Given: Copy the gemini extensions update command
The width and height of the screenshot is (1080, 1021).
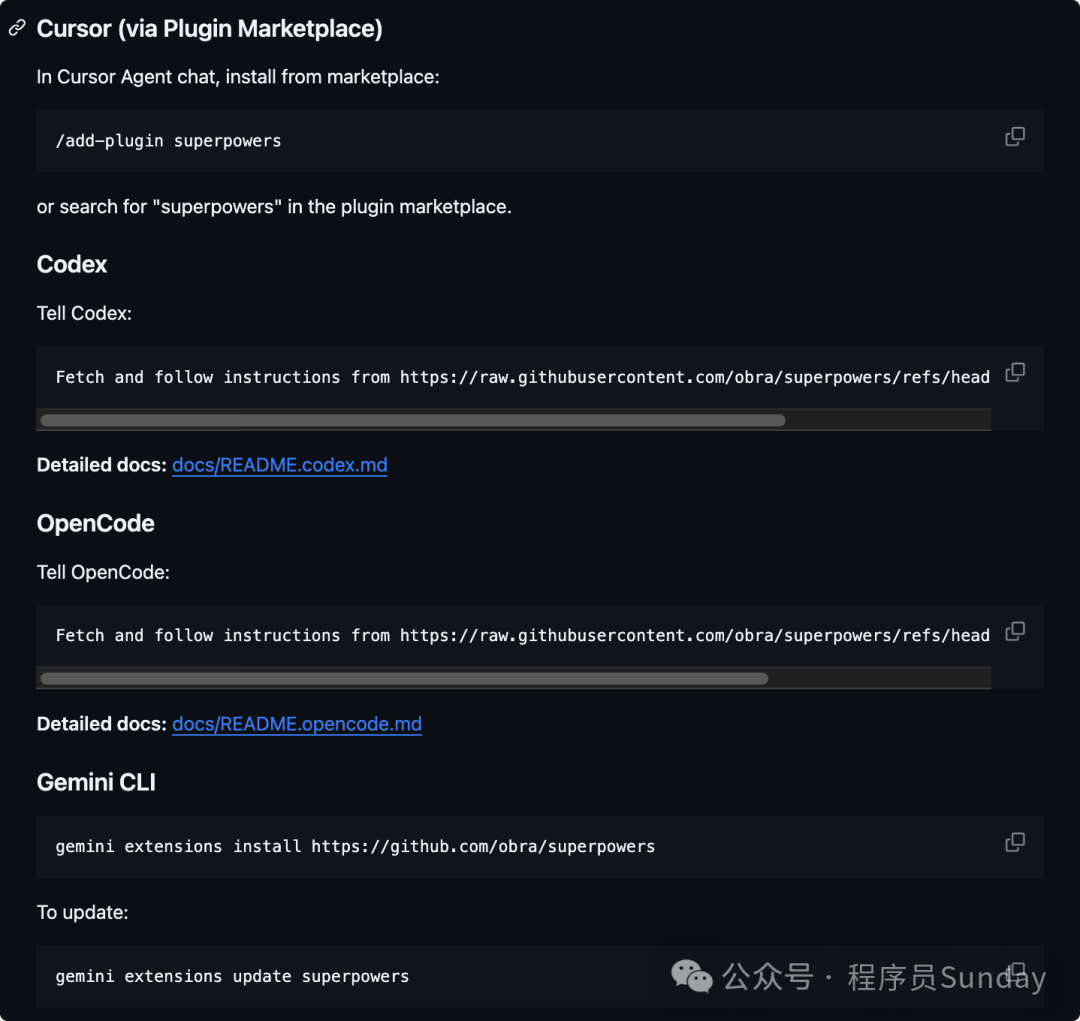Looking at the screenshot, I should tap(1014, 971).
